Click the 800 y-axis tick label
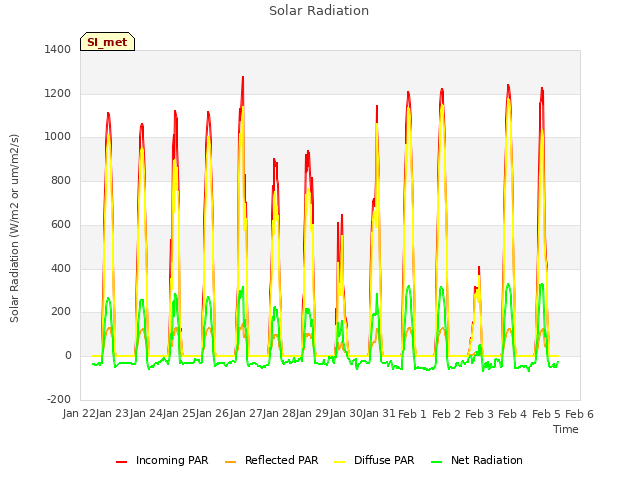 coord(61,180)
